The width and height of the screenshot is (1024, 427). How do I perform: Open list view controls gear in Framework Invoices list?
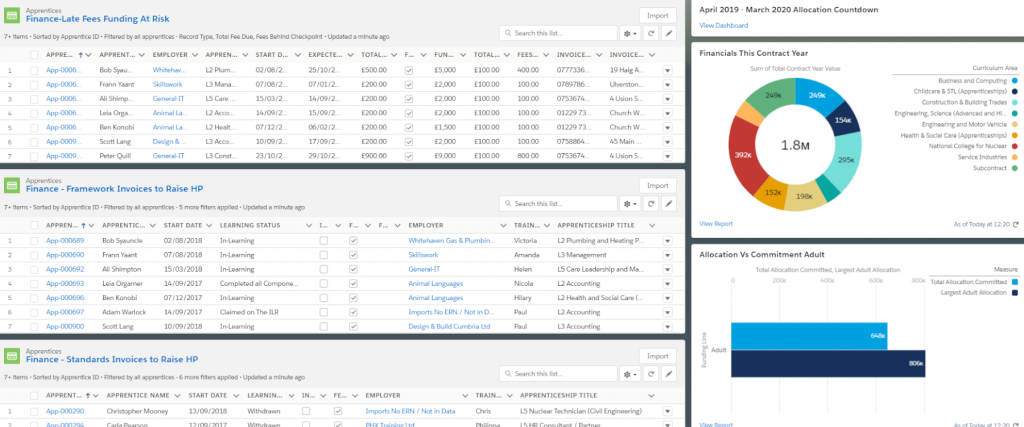tap(630, 204)
